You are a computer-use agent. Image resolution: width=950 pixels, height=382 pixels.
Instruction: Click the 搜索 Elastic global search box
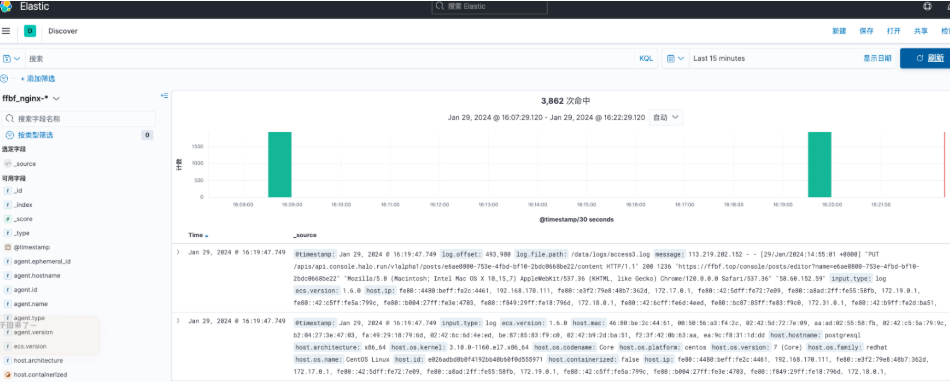490,7
